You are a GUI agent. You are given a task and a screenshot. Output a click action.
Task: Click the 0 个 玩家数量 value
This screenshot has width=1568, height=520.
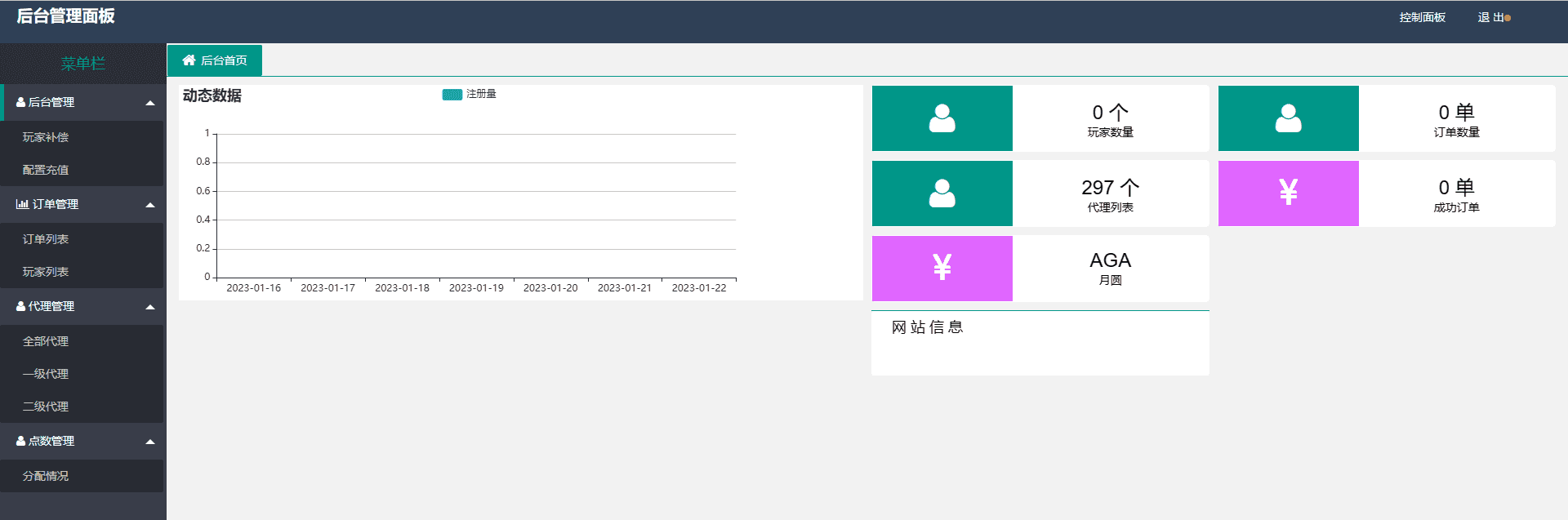pos(1111,112)
